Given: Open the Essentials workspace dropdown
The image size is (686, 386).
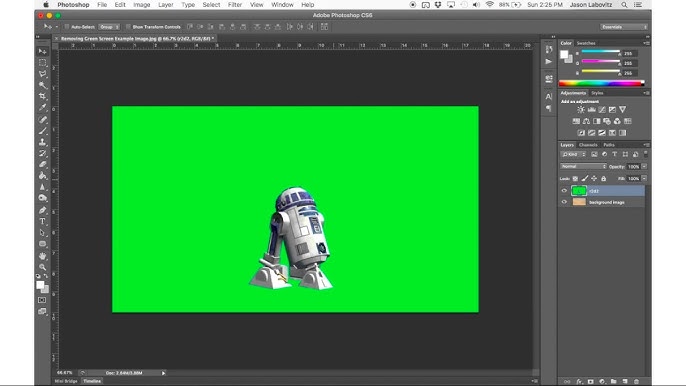Looking at the screenshot, I should point(623,27).
